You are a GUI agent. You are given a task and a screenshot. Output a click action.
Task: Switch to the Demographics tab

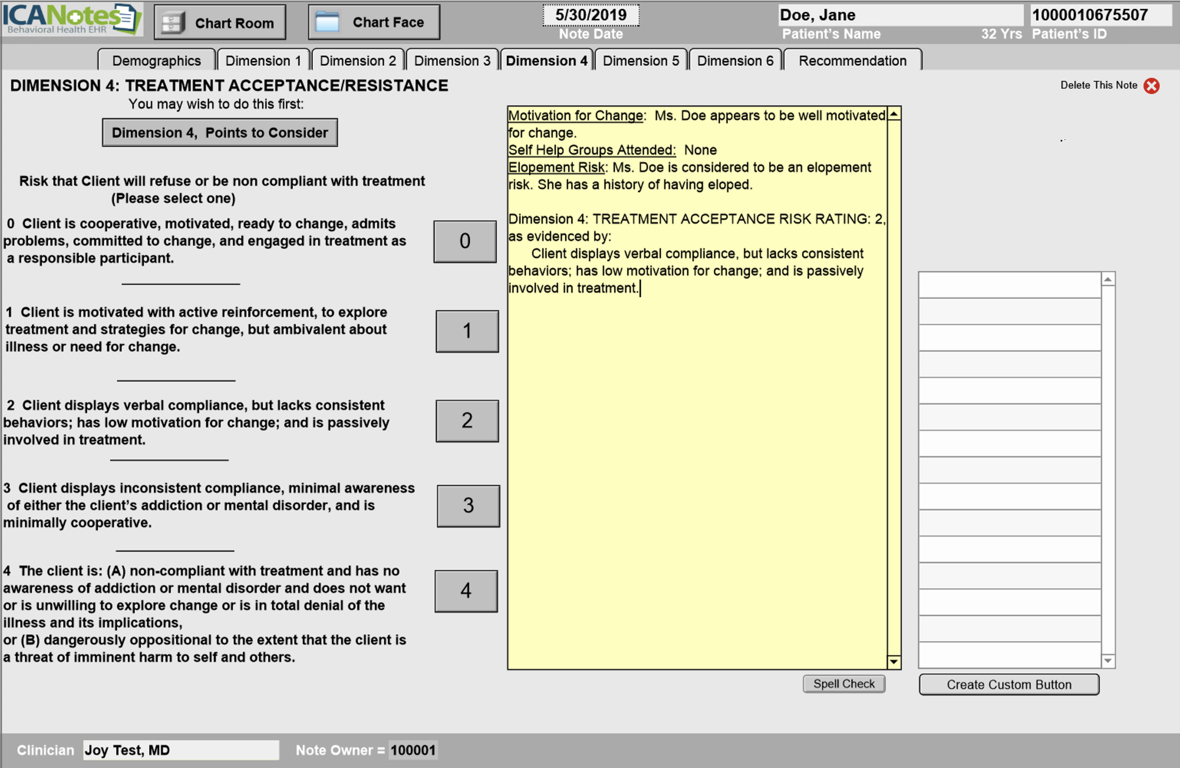[156, 61]
